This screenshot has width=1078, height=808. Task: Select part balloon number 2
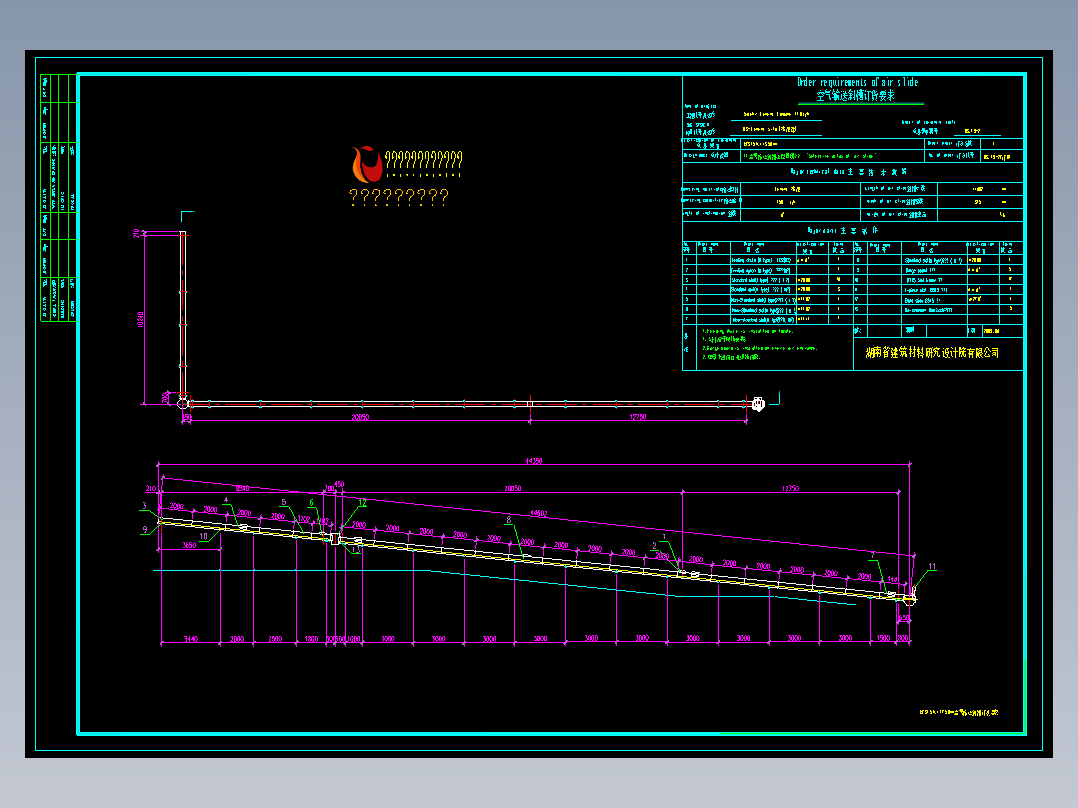[x=654, y=545]
